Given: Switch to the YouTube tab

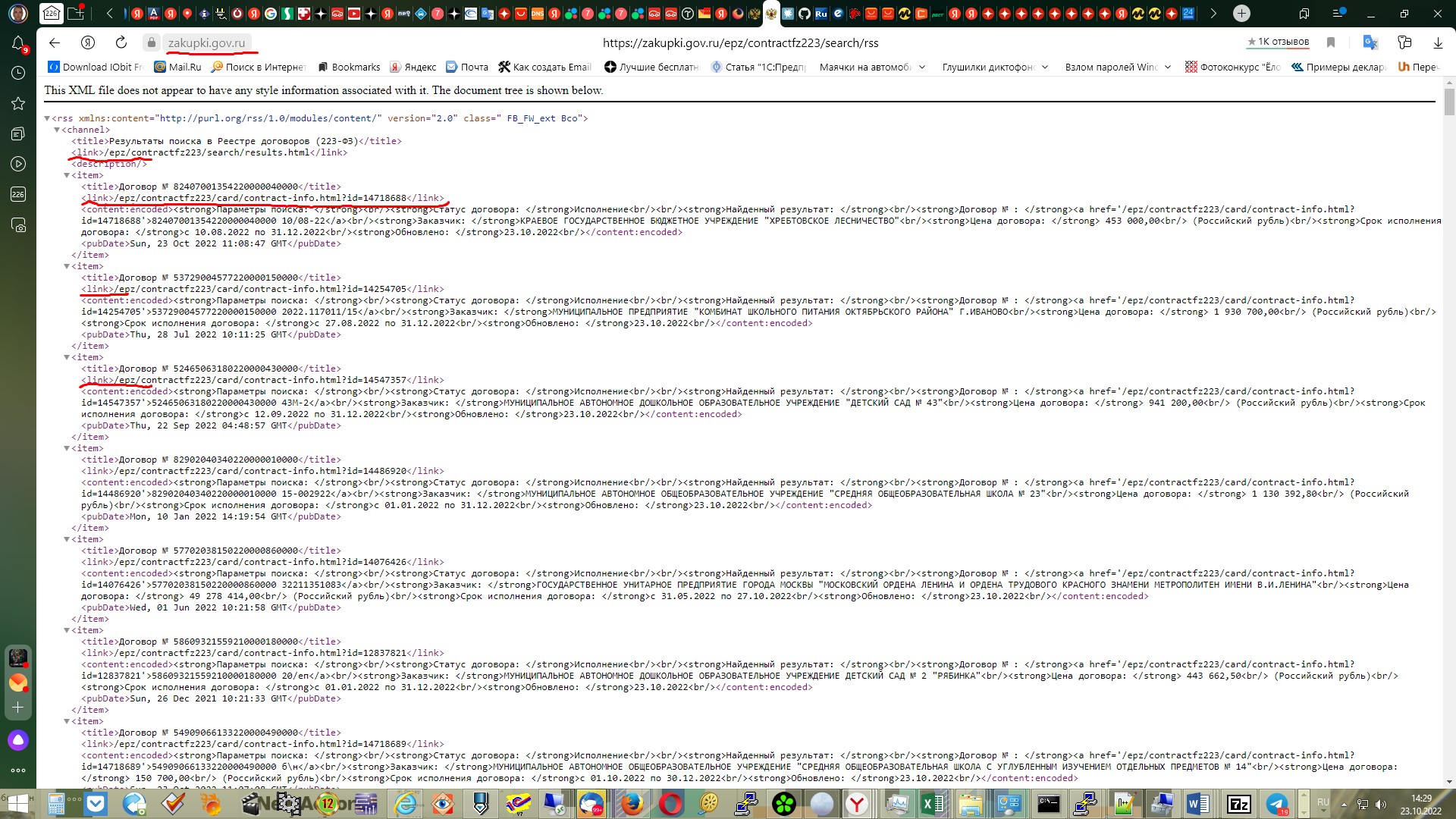Looking at the screenshot, I should click(x=354, y=14).
